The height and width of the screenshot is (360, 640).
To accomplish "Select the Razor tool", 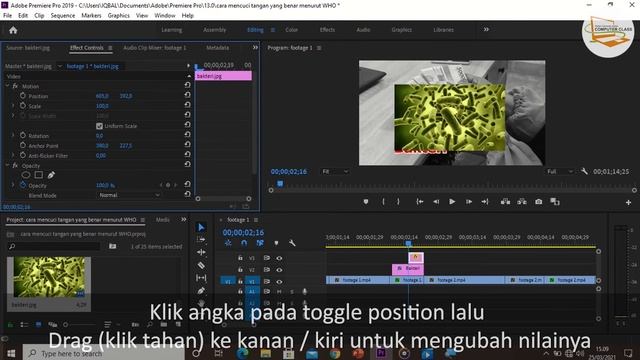I will (201, 265).
